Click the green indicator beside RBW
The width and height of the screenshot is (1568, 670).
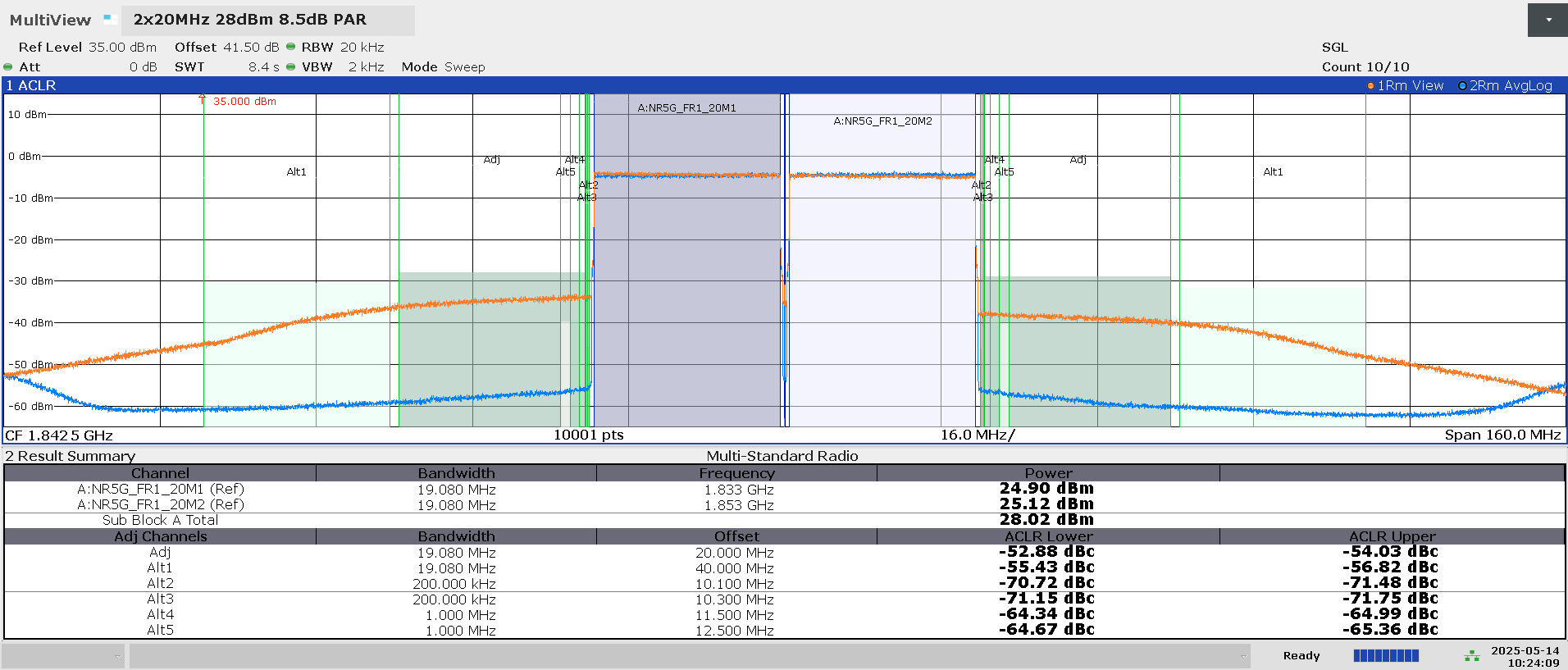click(291, 47)
